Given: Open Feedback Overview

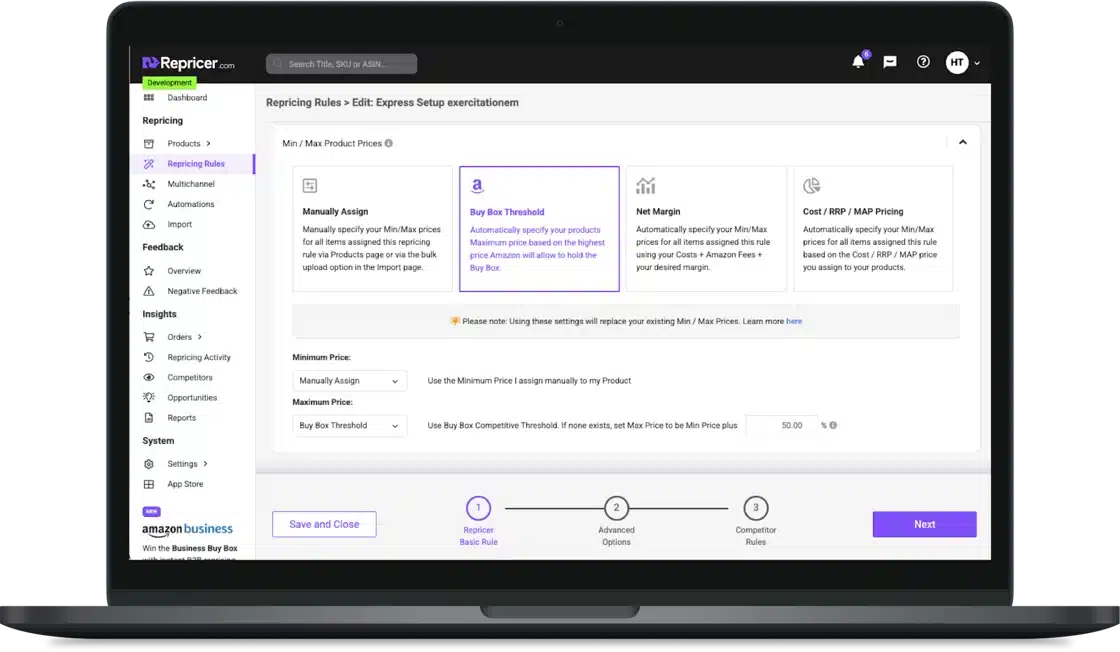Looking at the screenshot, I should [184, 271].
